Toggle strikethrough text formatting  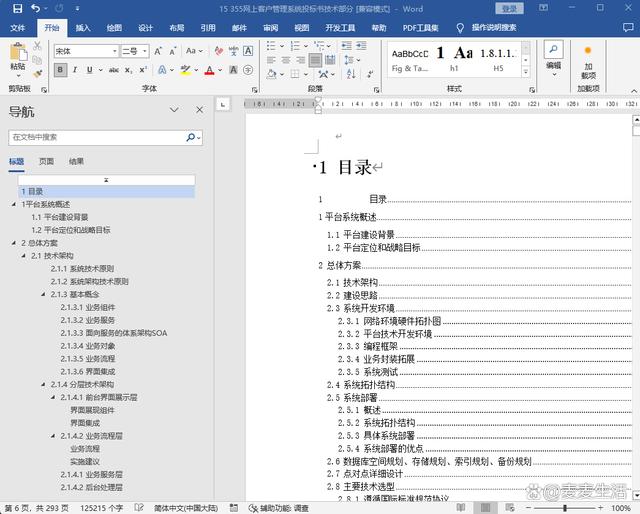pos(113,70)
